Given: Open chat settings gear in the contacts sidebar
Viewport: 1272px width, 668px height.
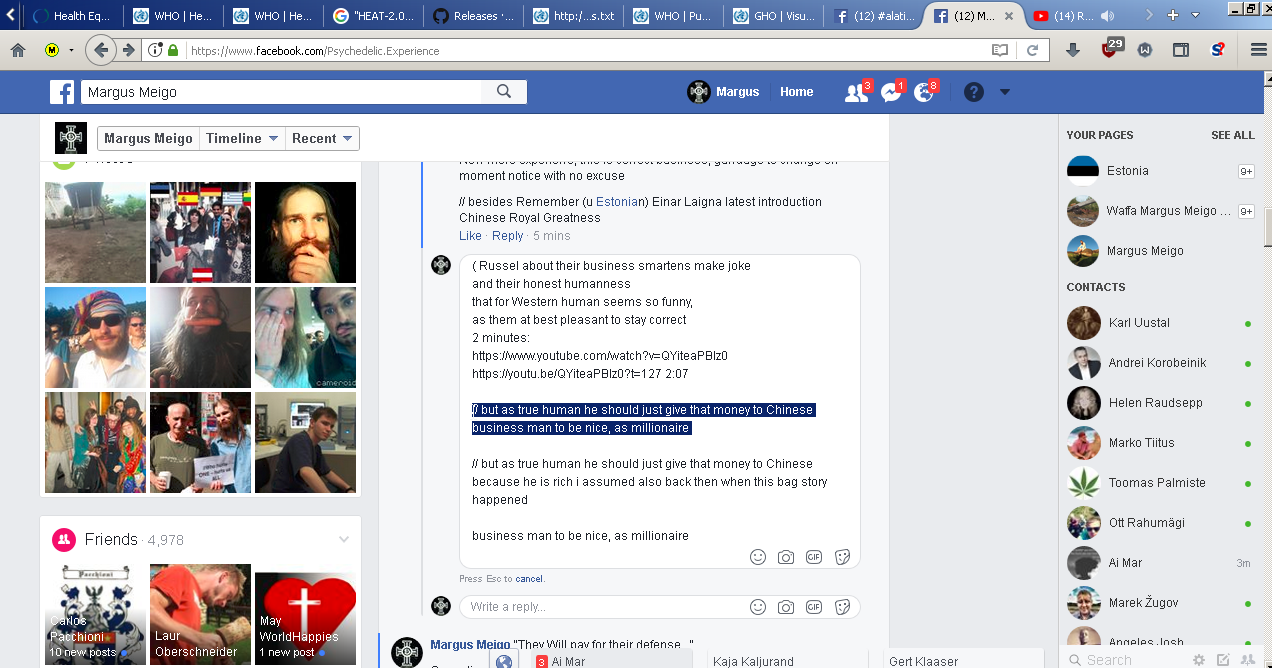Looking at the screenshot, I should [1196, 659].
